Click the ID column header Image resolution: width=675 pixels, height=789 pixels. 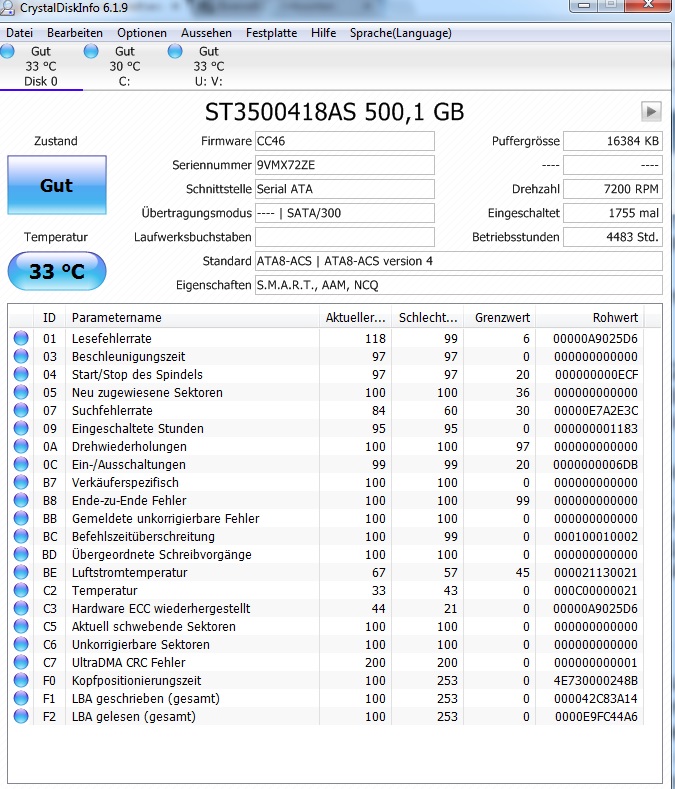pos(49,318)
